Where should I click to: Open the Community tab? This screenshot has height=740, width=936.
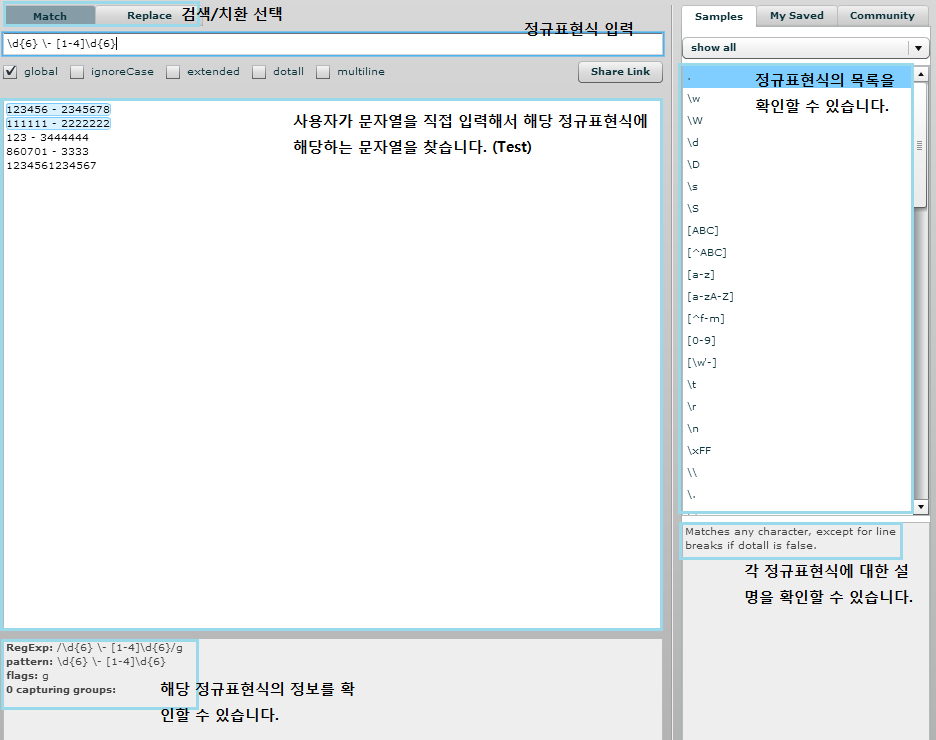pos(882,16)
